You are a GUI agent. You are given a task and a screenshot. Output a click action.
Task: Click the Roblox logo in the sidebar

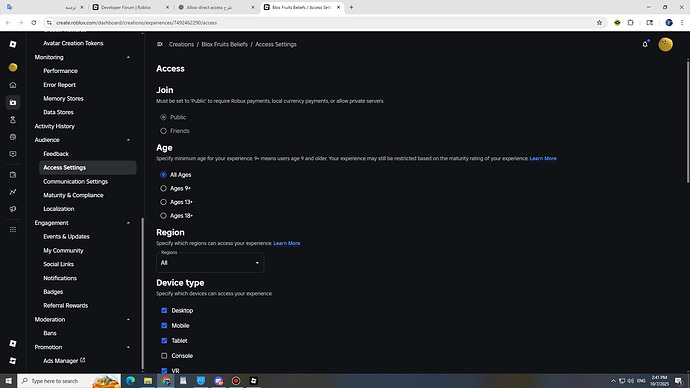click(x=13, y=44)
